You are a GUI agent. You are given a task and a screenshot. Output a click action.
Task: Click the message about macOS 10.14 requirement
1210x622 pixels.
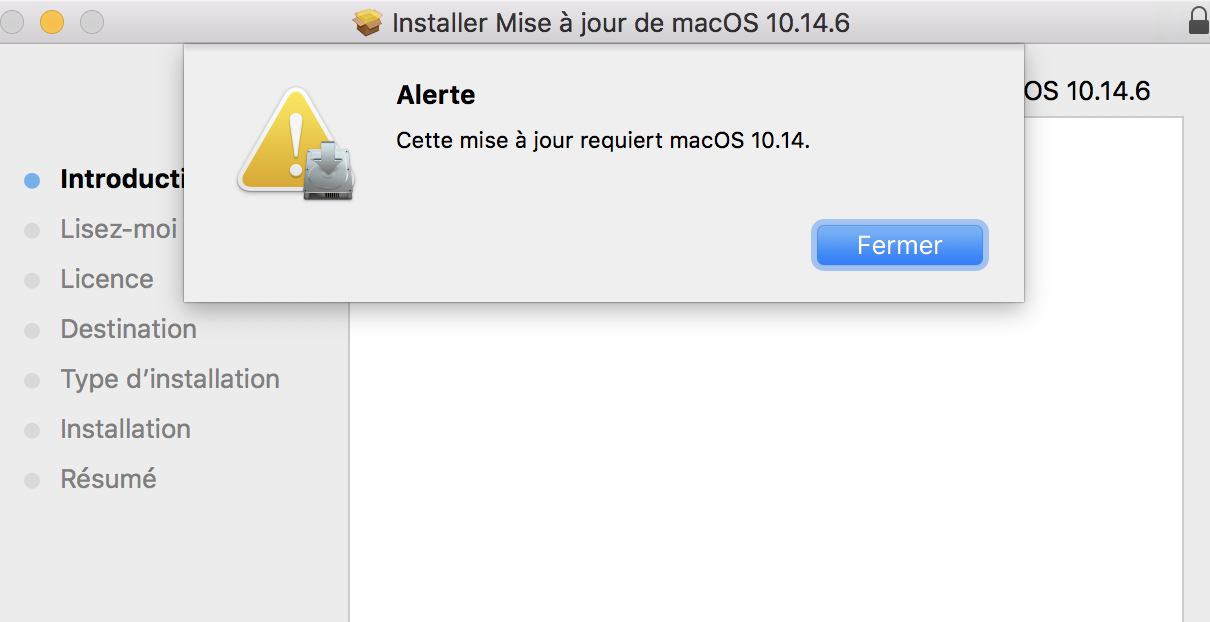(x=603, y=140)
